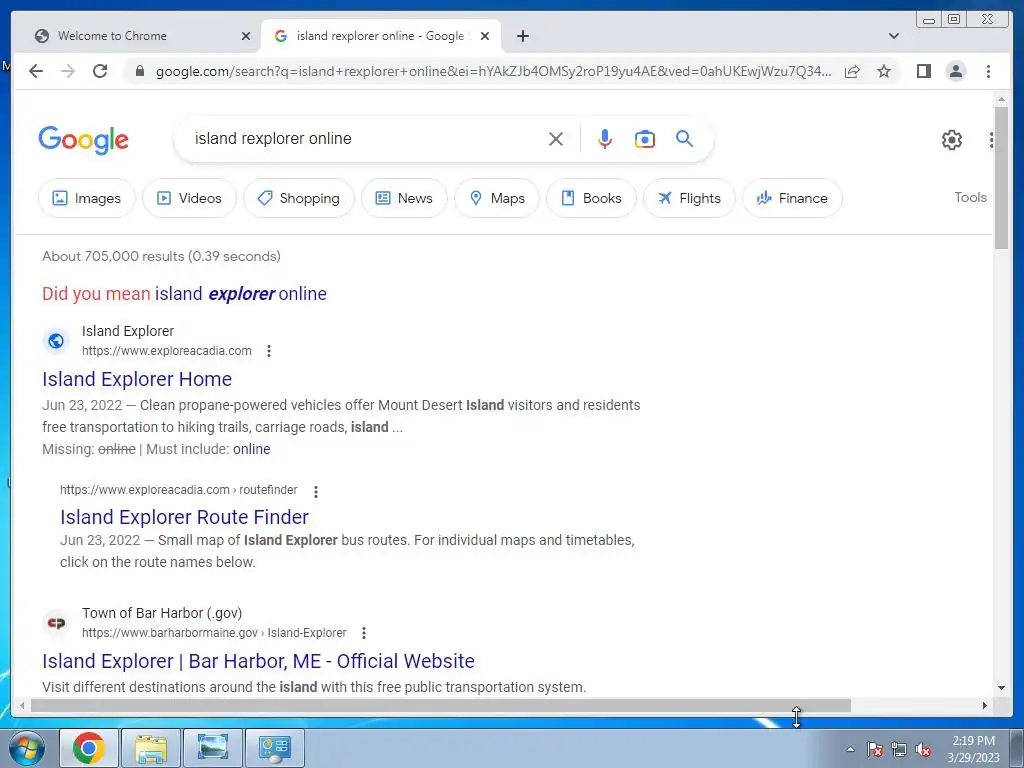Open Windows Explorer from the taskbar

click(x=151, y=748)
